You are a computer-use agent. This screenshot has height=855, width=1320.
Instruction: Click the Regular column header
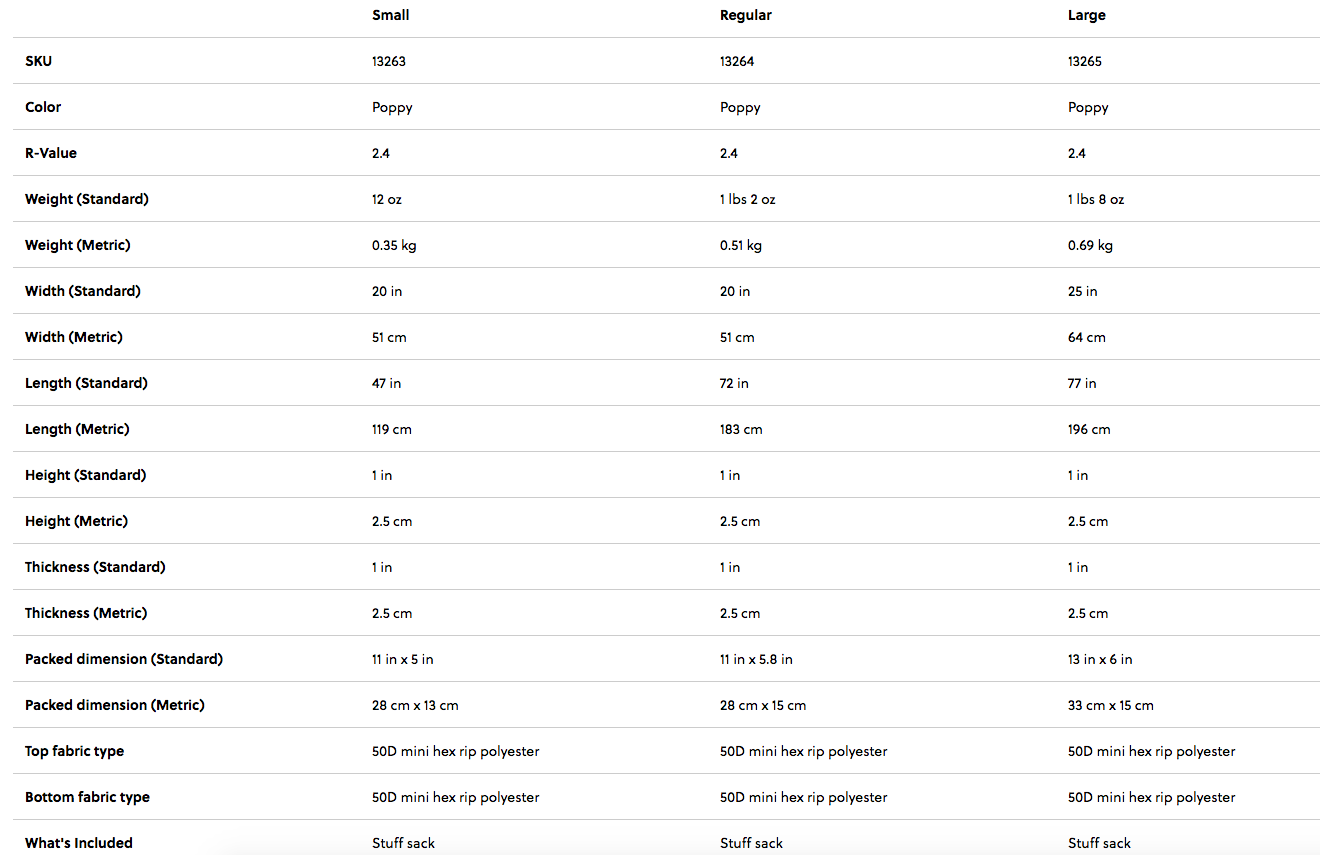point(746,15)
